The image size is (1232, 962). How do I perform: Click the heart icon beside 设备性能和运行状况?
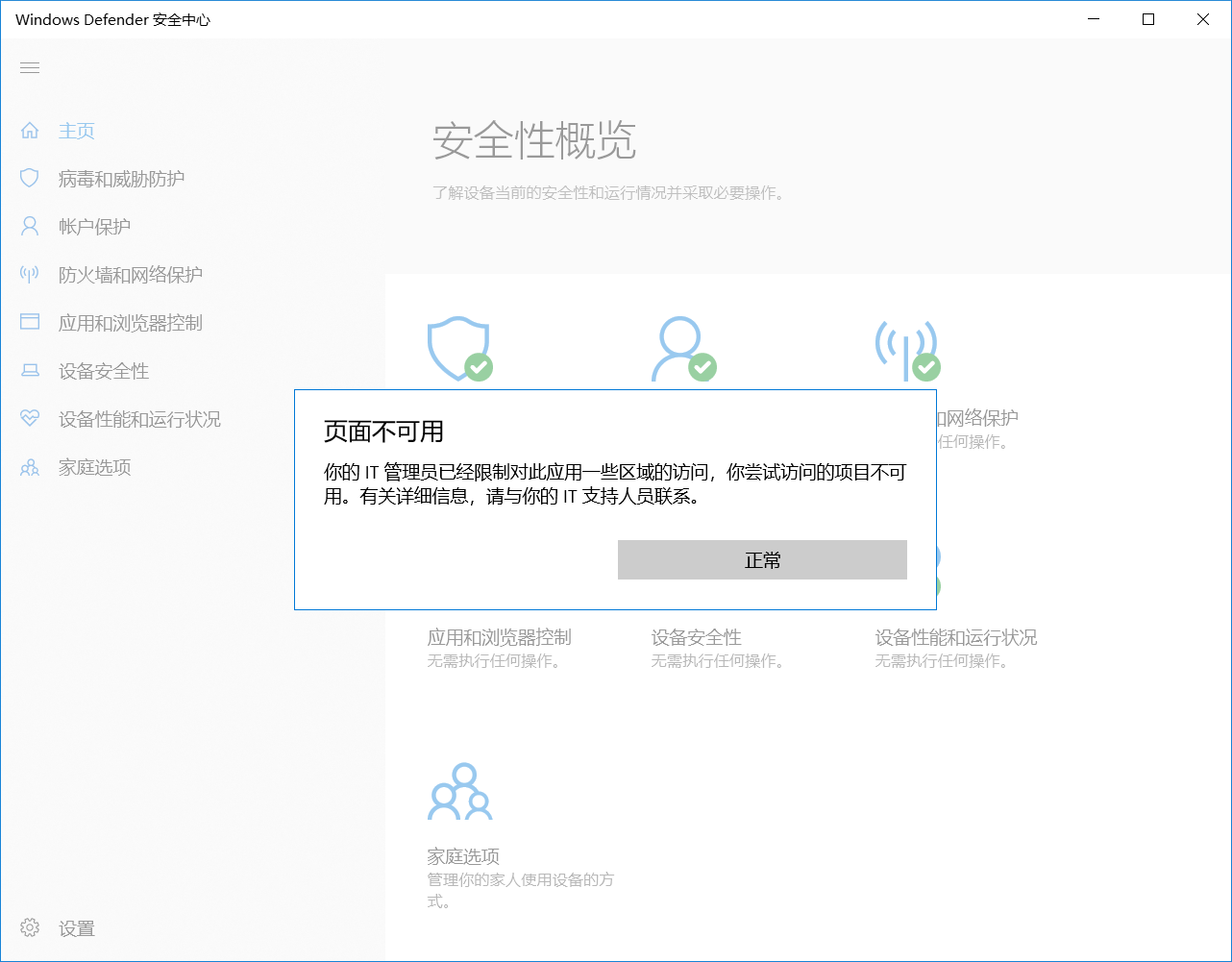coord(30,418)
